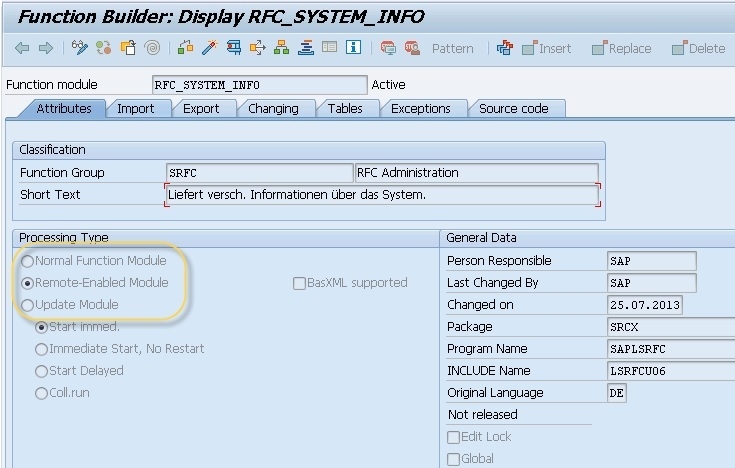Open the Other Object icon

(128, 47)
